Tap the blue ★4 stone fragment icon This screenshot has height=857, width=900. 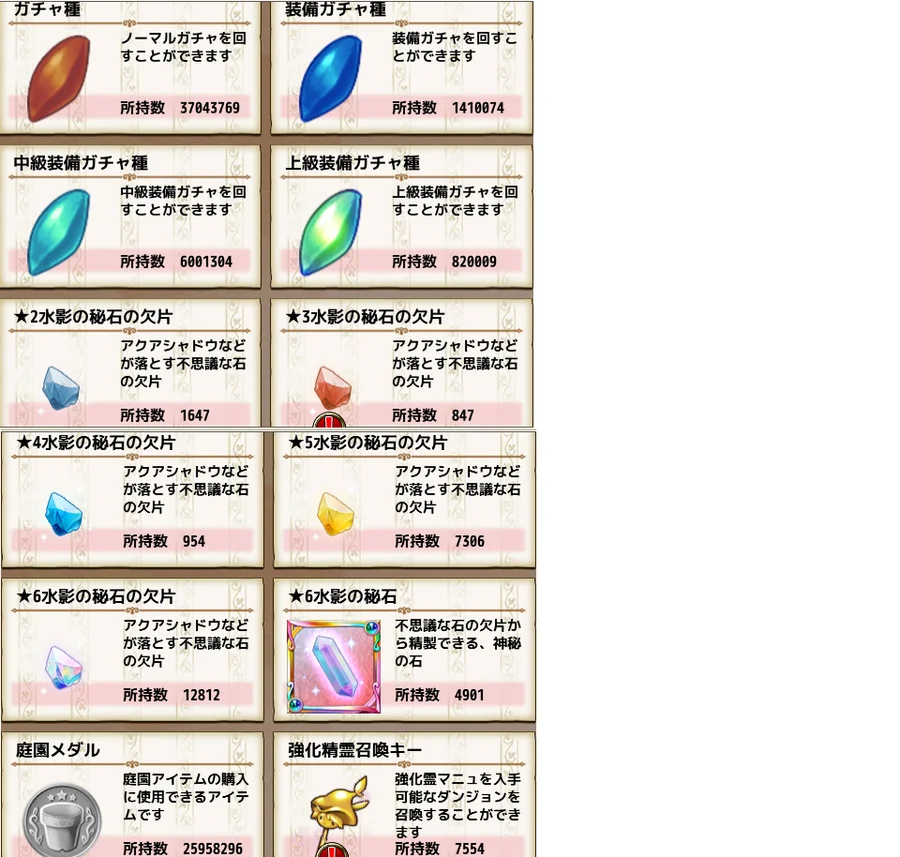click(x=64, y=514)
